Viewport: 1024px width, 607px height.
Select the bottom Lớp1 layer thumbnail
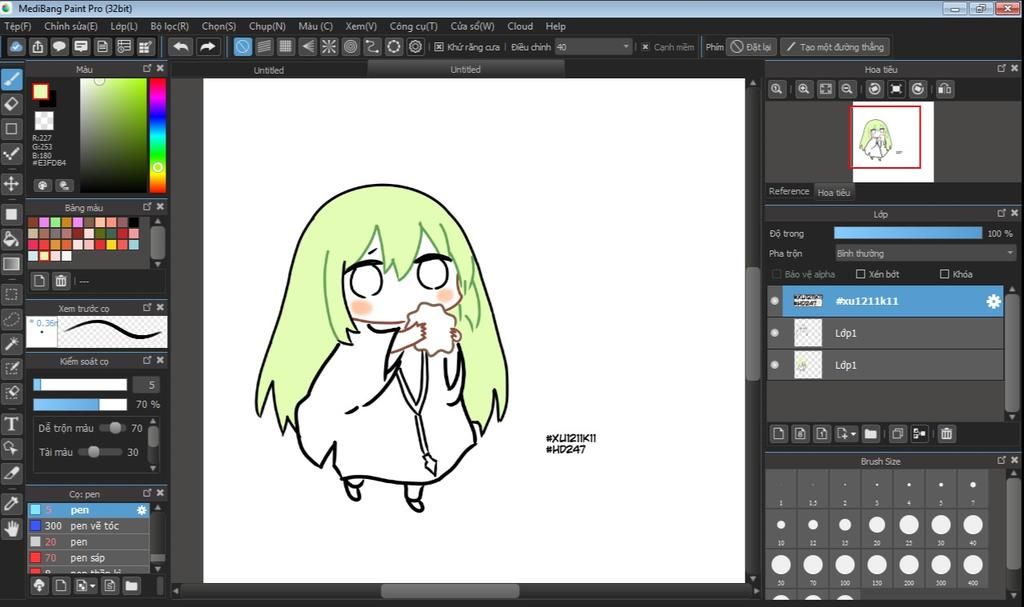click(808, 365)
